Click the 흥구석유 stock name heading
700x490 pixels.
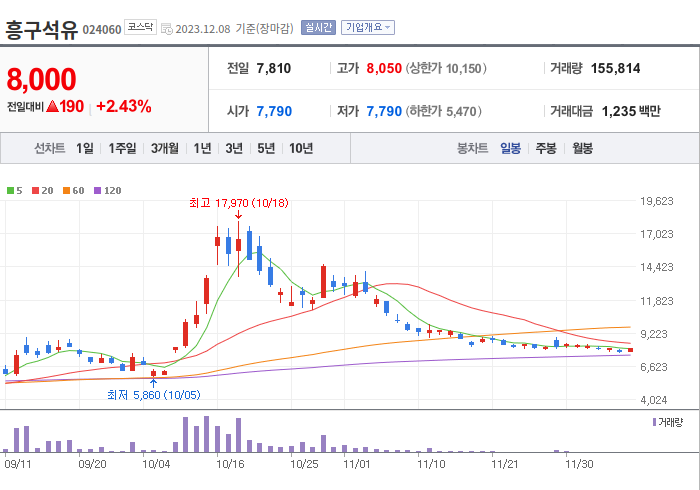pyautogui.click(x=42, y=30)
